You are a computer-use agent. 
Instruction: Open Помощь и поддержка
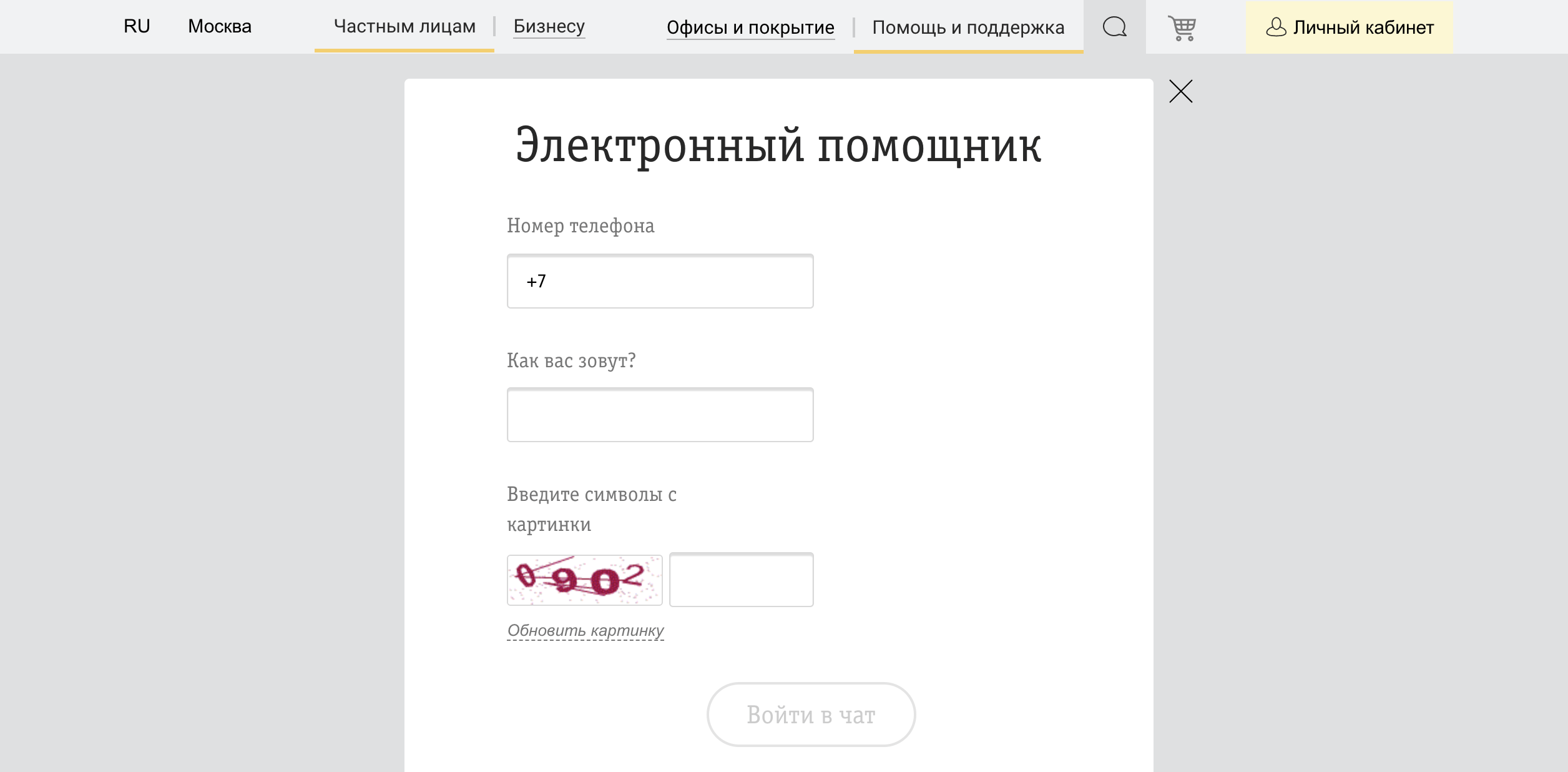point(968,27)
